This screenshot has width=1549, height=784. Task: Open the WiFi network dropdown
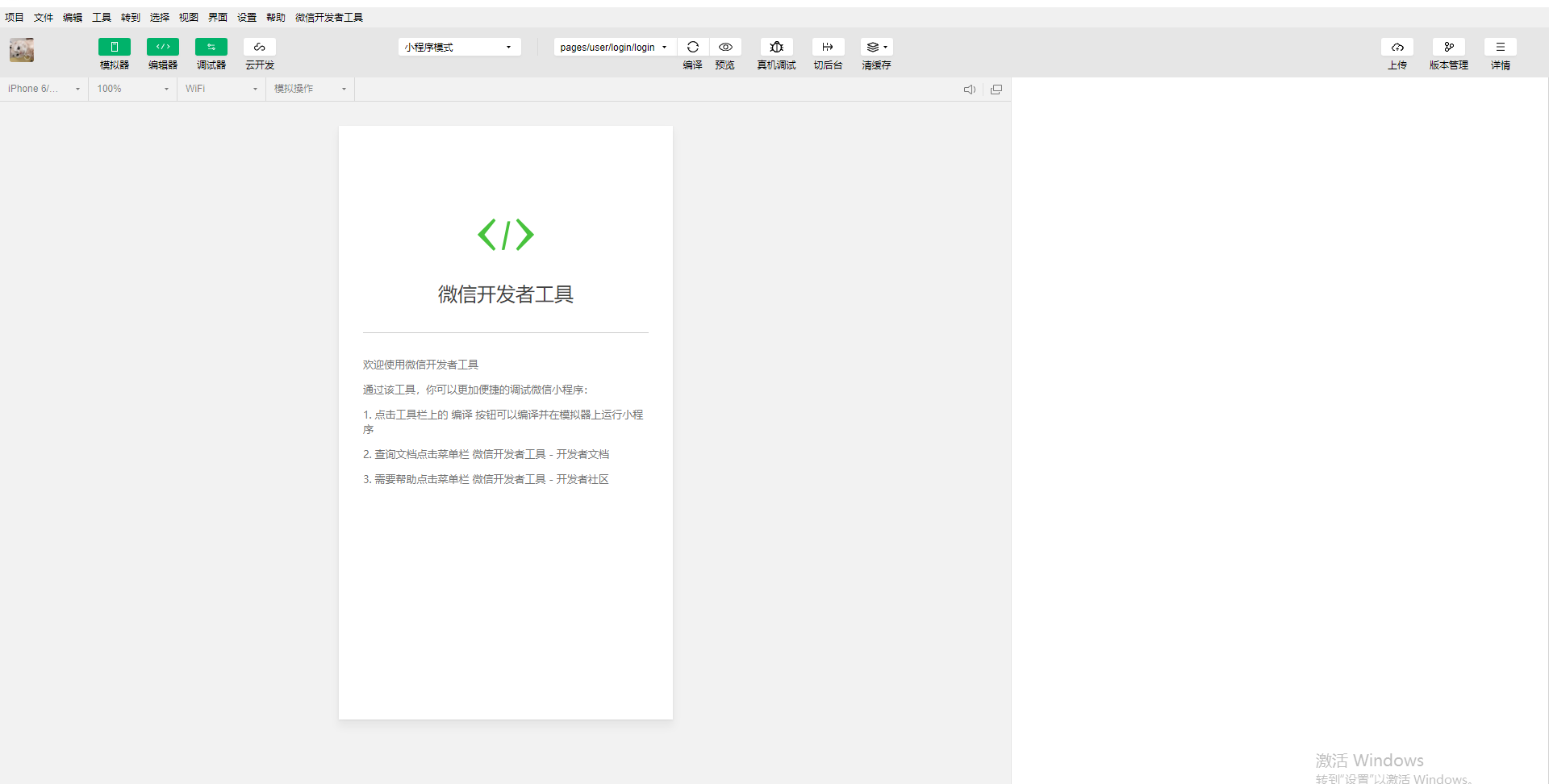pos(222,89)
